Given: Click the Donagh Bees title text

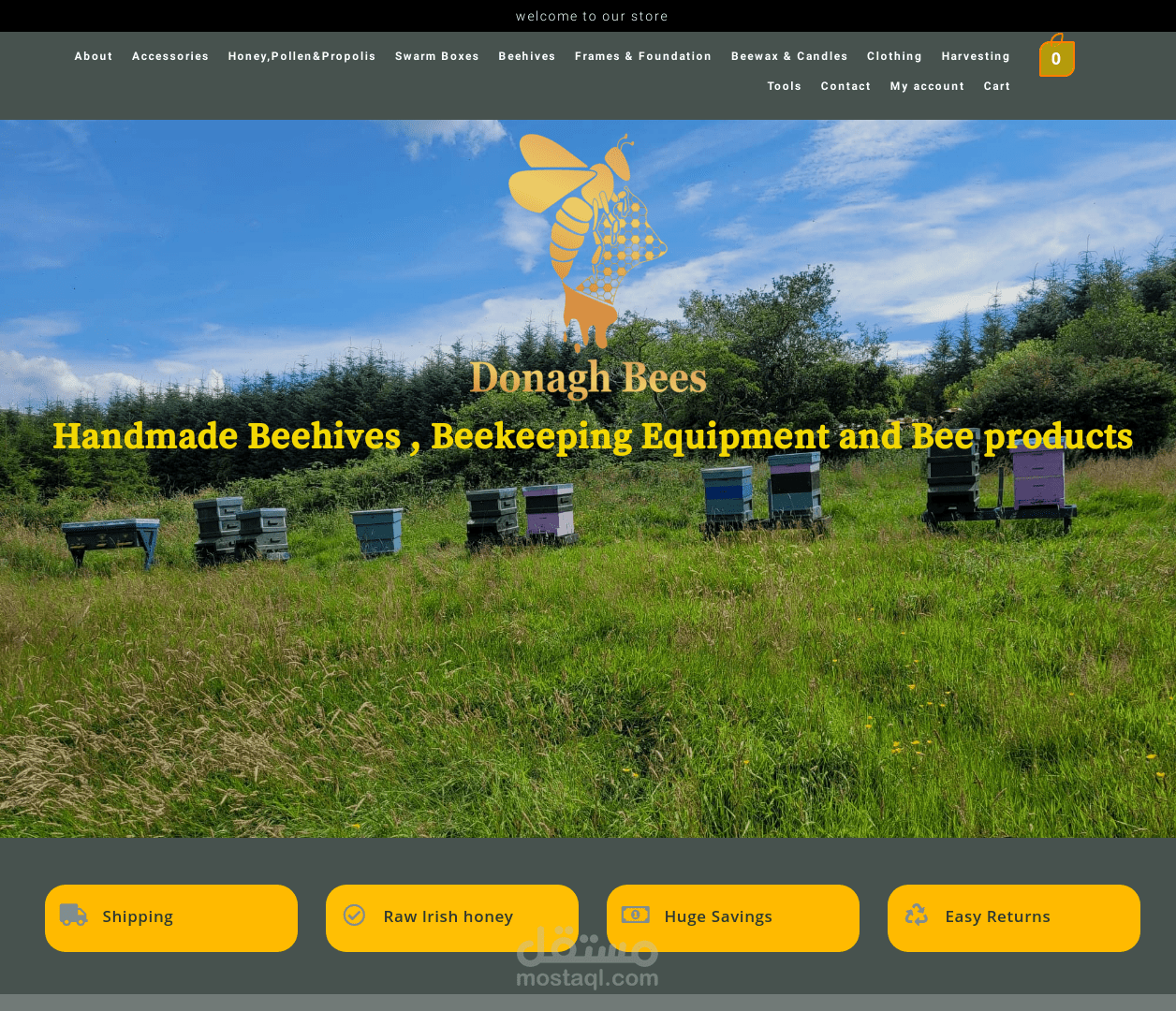Looking at the screenshot, I should [x=588, y=378].
